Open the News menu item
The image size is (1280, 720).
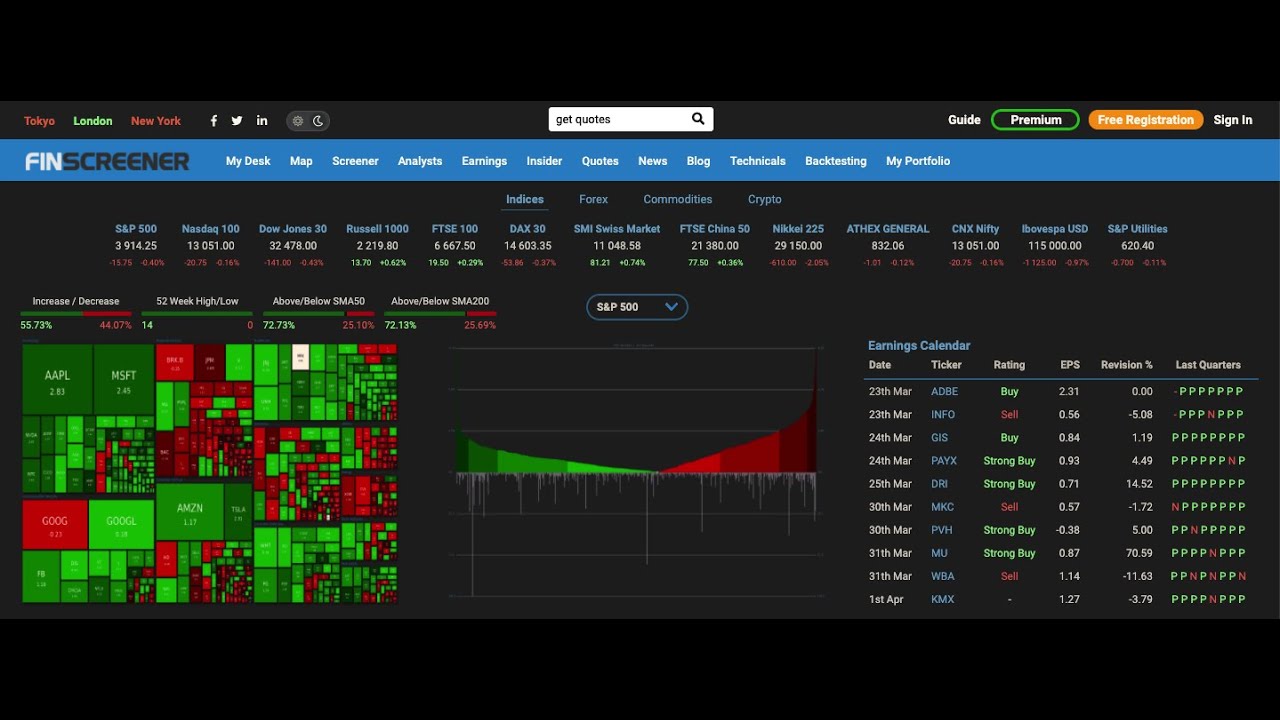653,161
